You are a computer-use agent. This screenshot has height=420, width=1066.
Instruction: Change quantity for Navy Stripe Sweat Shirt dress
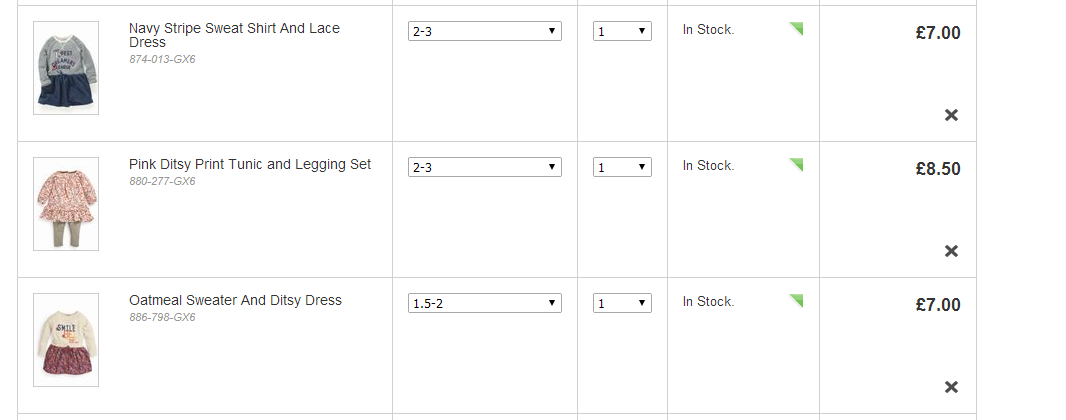tap(622, 32)
